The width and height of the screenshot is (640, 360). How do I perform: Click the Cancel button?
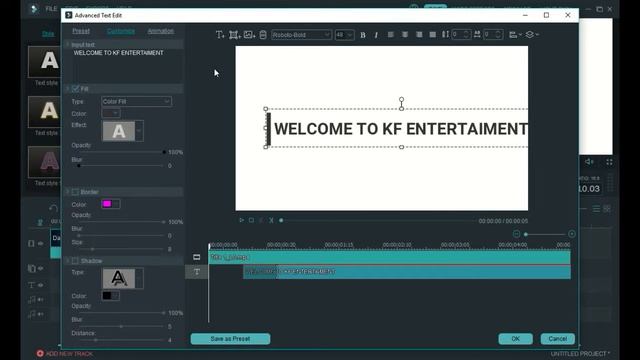coord(558,339)
